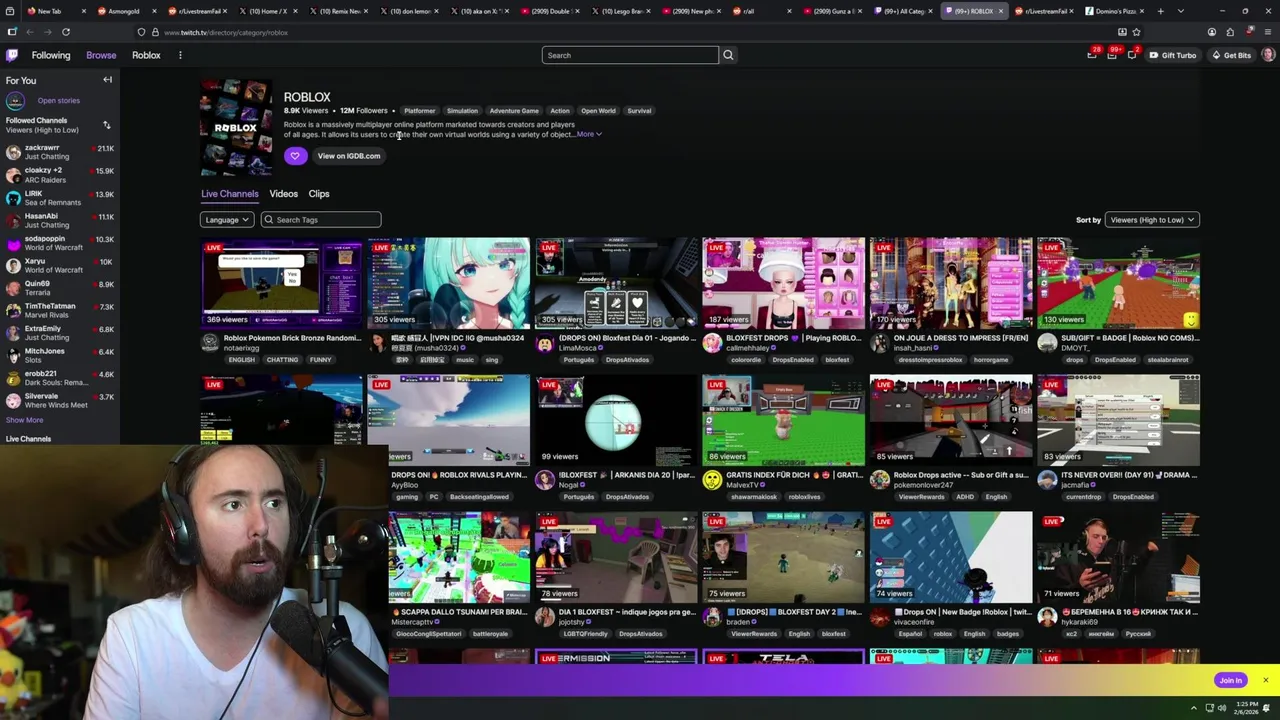Image resolution: width=1280 pixels, height=720 pixels.
Task: Open the anime avatar stream with 305 viewers
Action: pyautogui.click(x=448, y=282)
